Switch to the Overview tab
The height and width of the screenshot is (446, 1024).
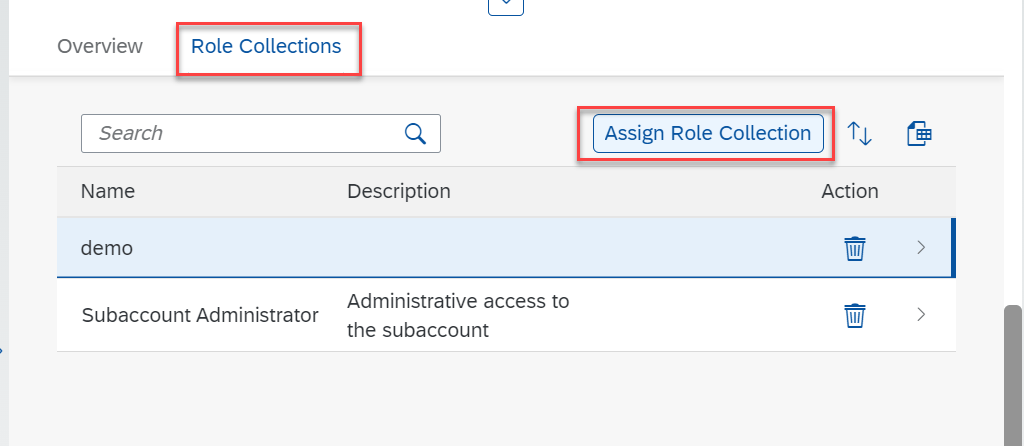(100, 46)
